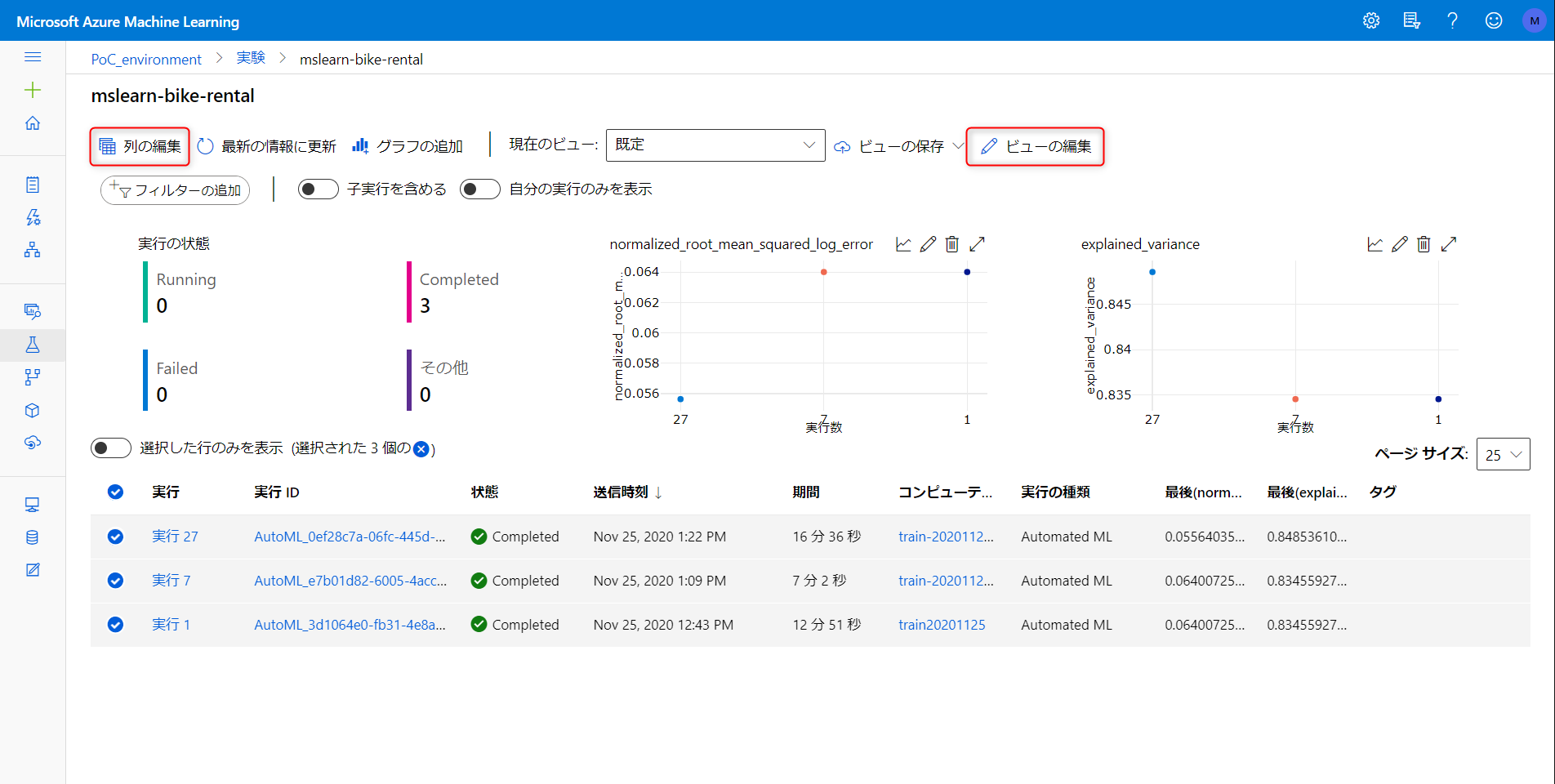1555x784 pixels.
Task: Open the 現在のビュー dropdown showing 既定
Action: tap(715, 145)
